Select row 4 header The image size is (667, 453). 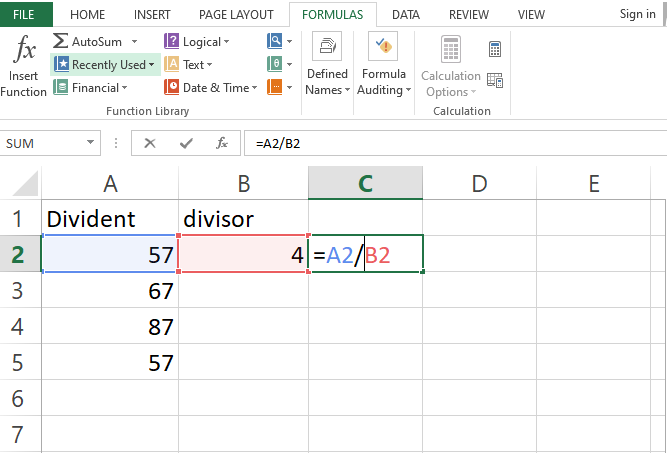pos(20,326)
